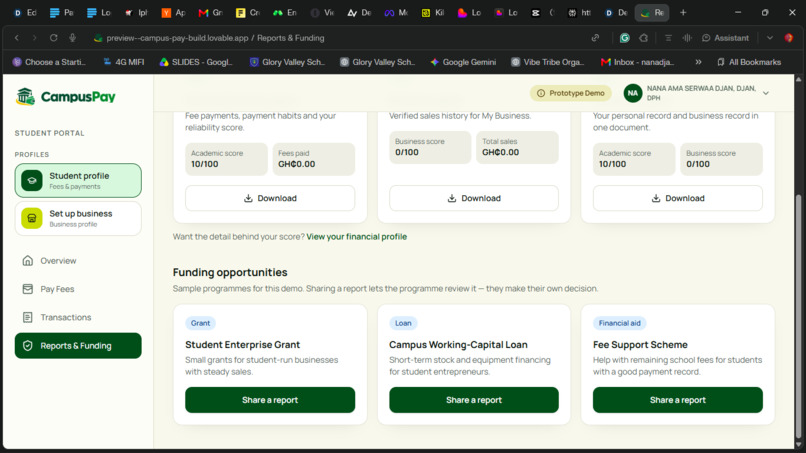Click the download icon in academic report card

[248, 198]
